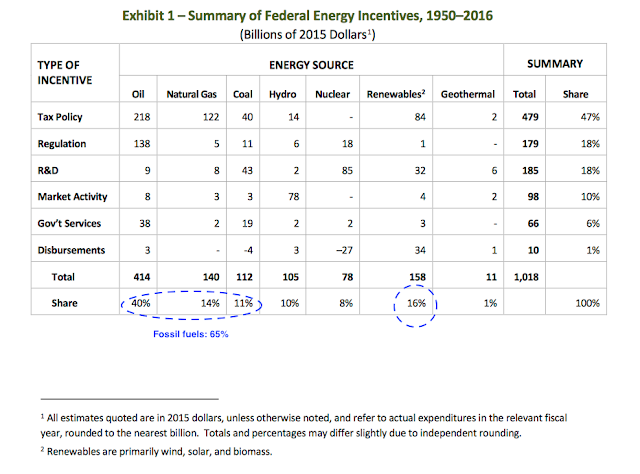The width and height of the screenshot is (640, 474).
Task: Select the Tax Policy row label
Action: [x=60, y=117]
